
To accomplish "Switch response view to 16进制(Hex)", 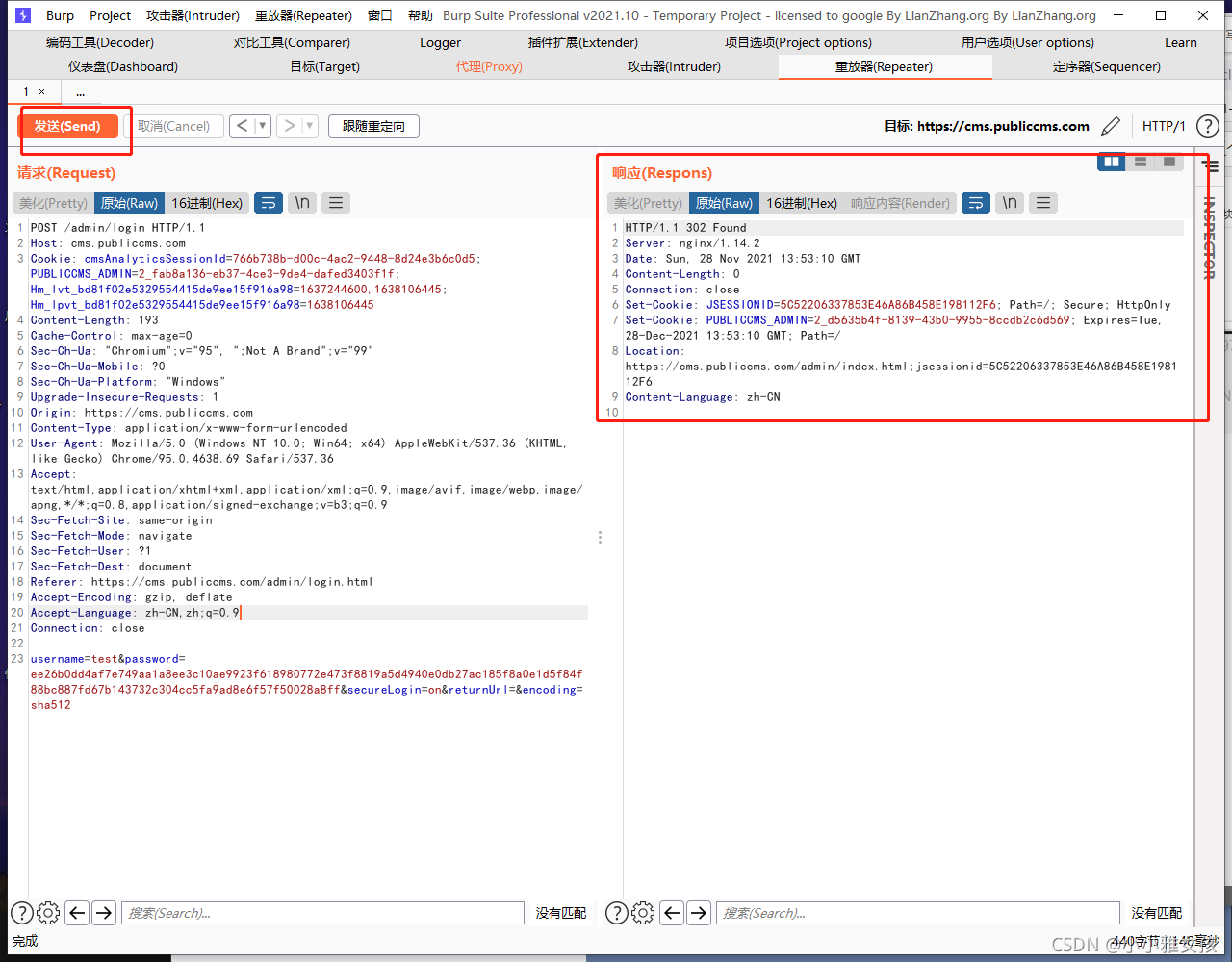I will (x=802, y=203).
